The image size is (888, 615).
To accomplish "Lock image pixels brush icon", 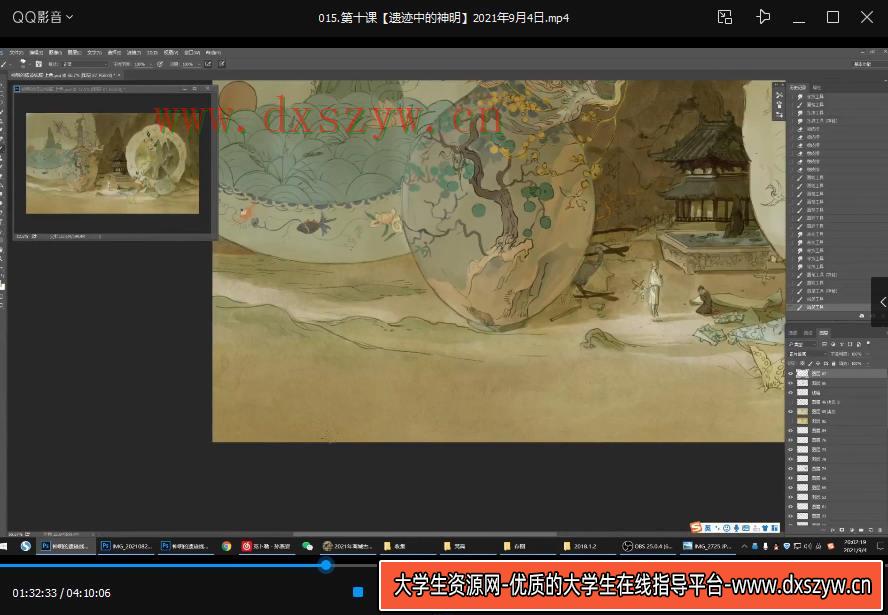I will click(x=810, y=364).
